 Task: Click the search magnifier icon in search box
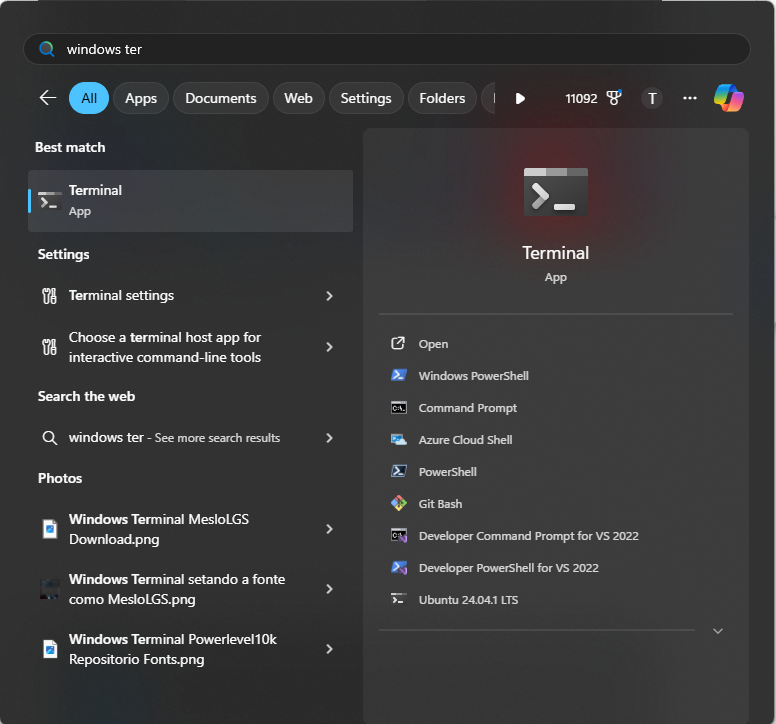click(47, 49)
